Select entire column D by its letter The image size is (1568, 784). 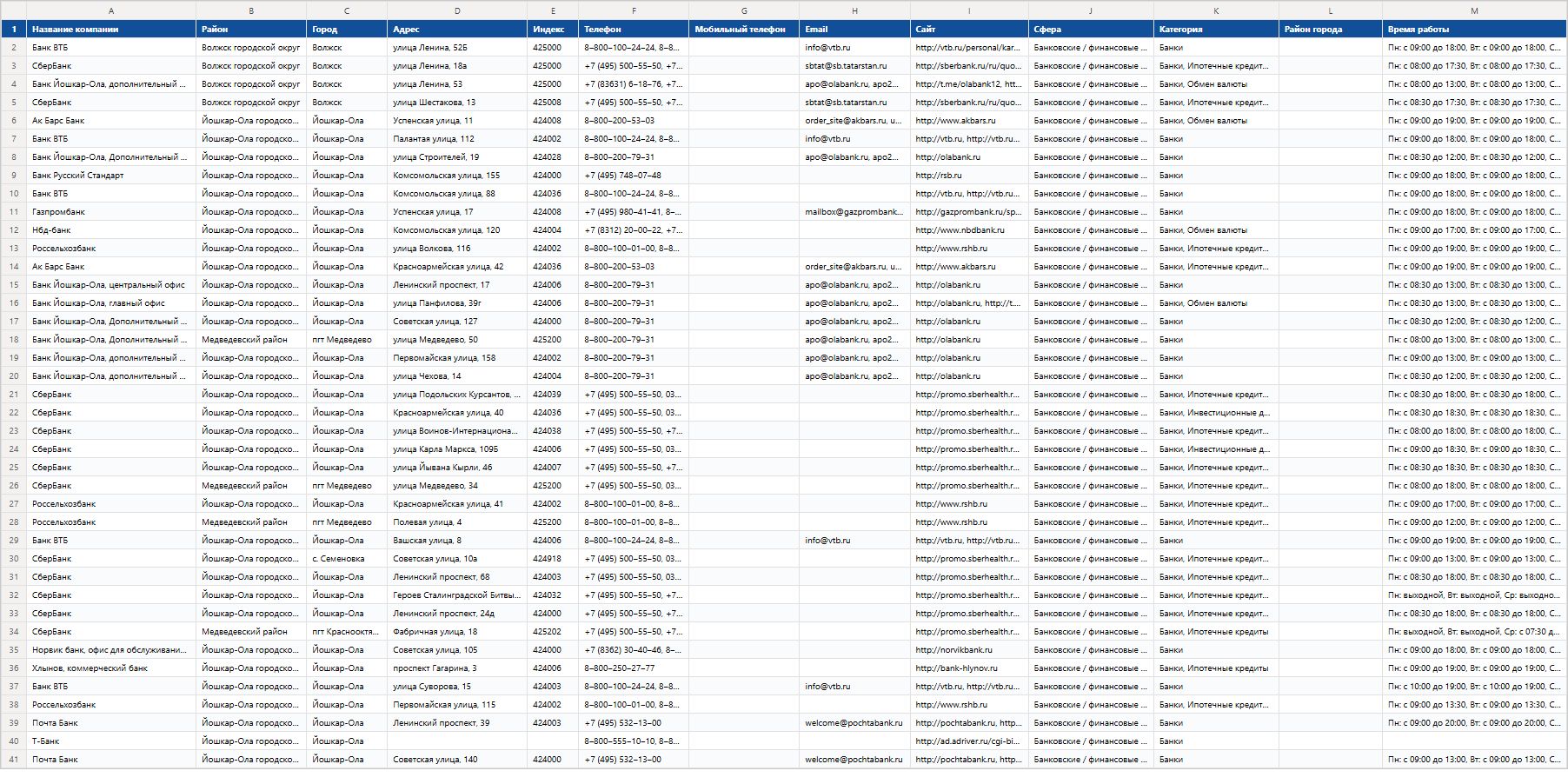pyautogui.click(x=457, y=10)
